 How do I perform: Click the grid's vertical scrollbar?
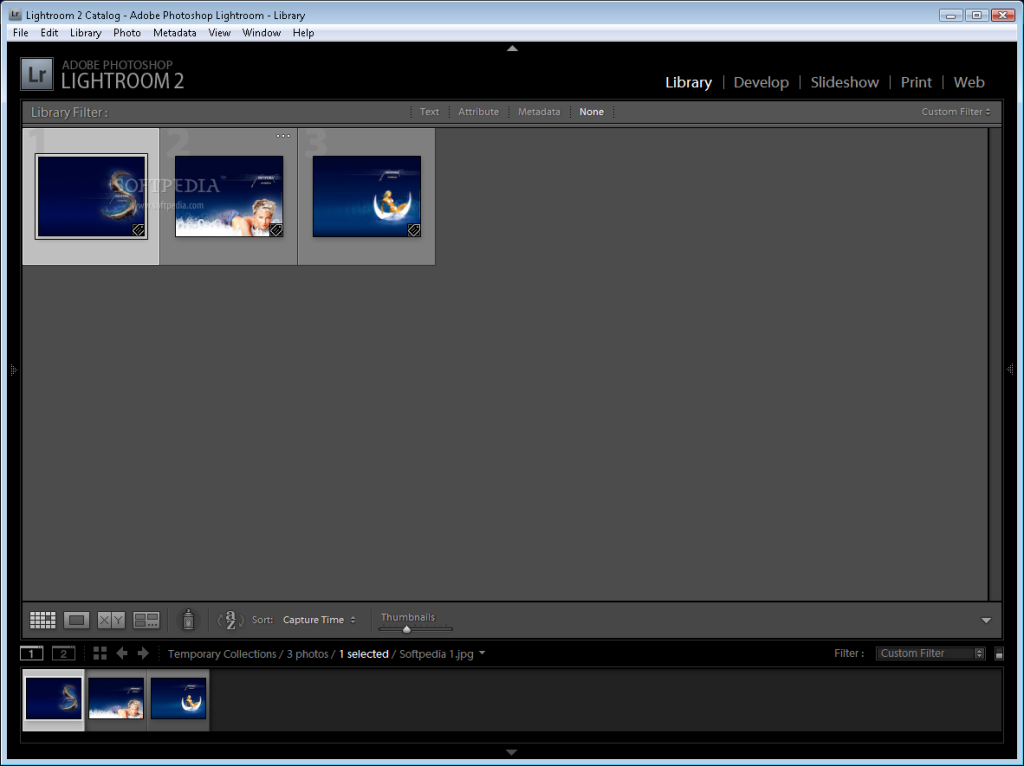[995, 364]
